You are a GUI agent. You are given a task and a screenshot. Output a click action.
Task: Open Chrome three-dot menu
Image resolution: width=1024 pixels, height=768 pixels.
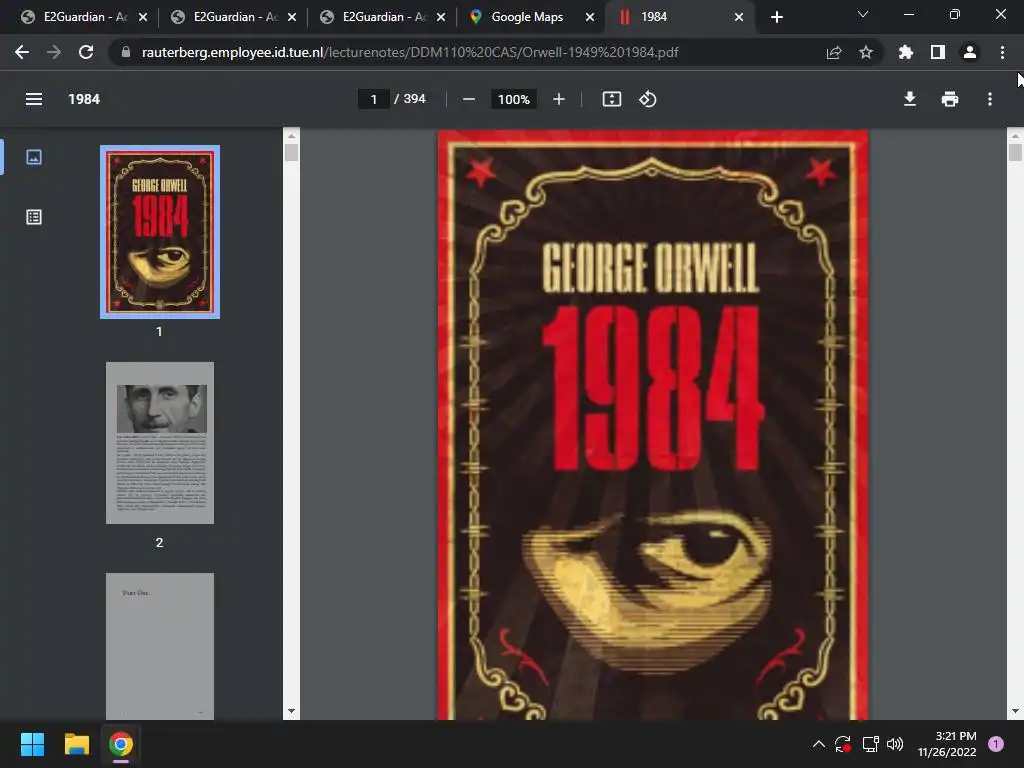click(1002, 52)
